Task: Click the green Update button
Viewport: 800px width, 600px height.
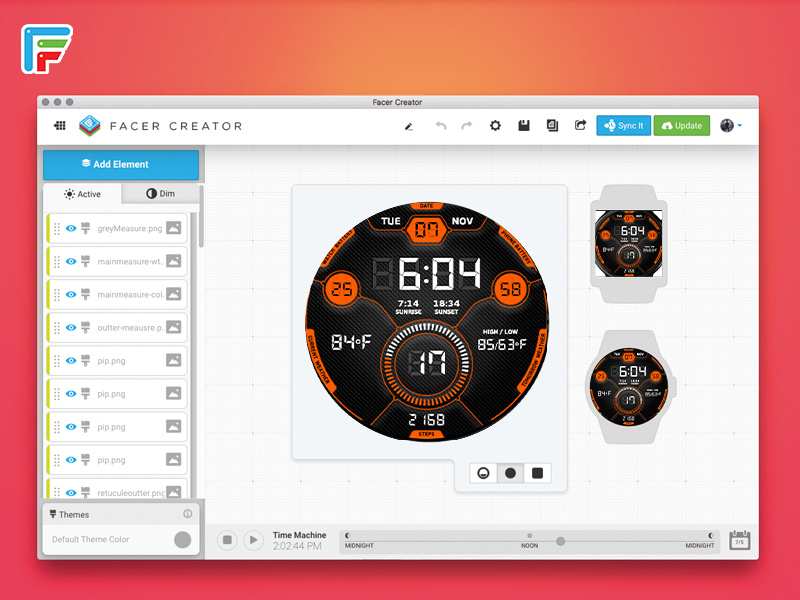Action: tap(682, 126)
